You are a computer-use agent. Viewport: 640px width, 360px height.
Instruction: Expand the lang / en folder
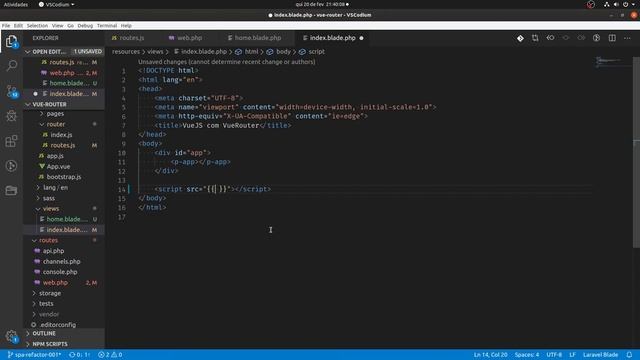pos(56,187)
